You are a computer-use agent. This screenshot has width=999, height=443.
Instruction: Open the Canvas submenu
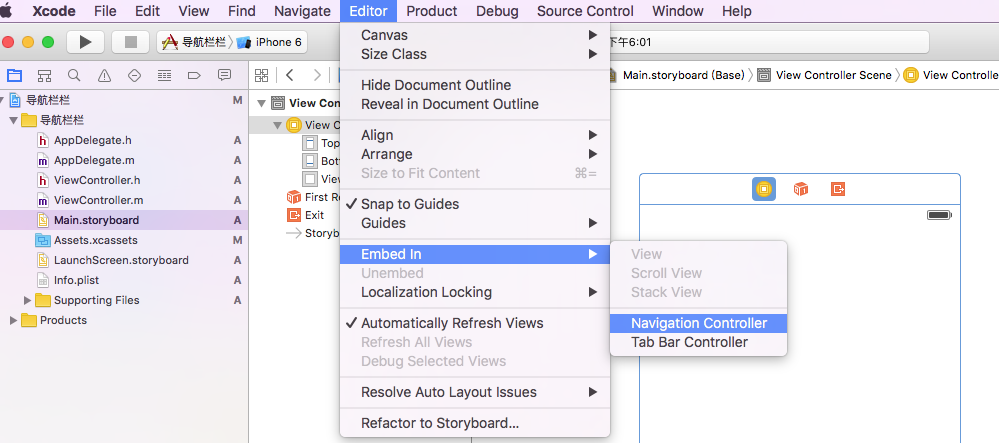475,35
